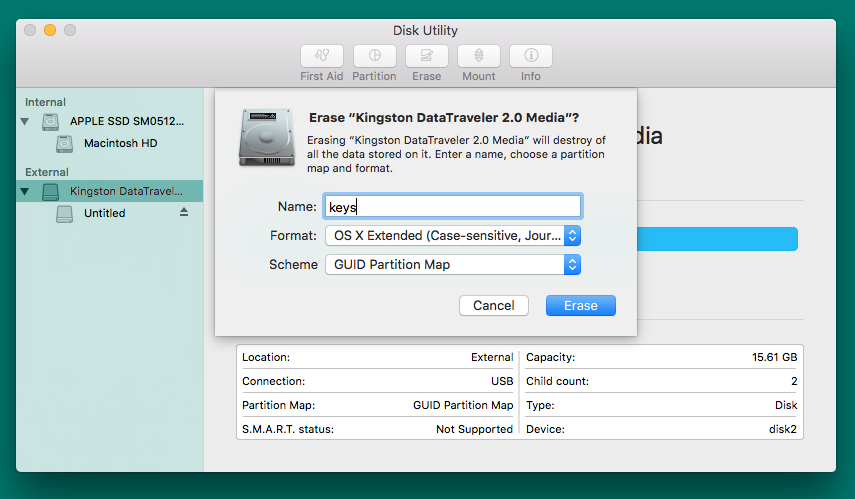
Task: Collapse the Kingston DataTraveler disclosure triangle
Action: point(25,191)
